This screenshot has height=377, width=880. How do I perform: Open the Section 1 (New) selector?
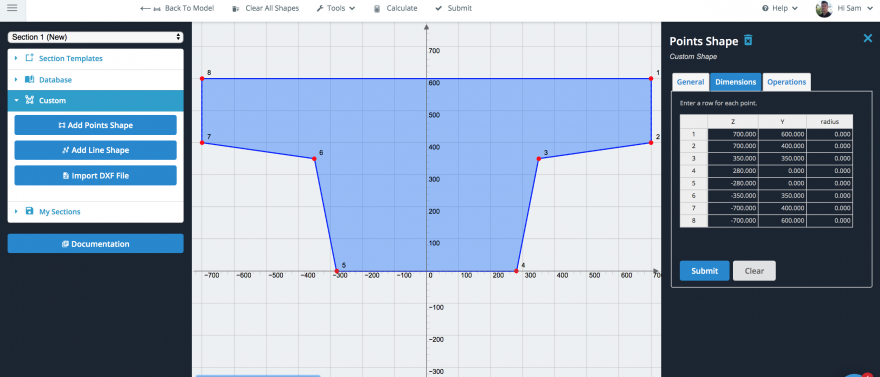[x=95, y=37]
